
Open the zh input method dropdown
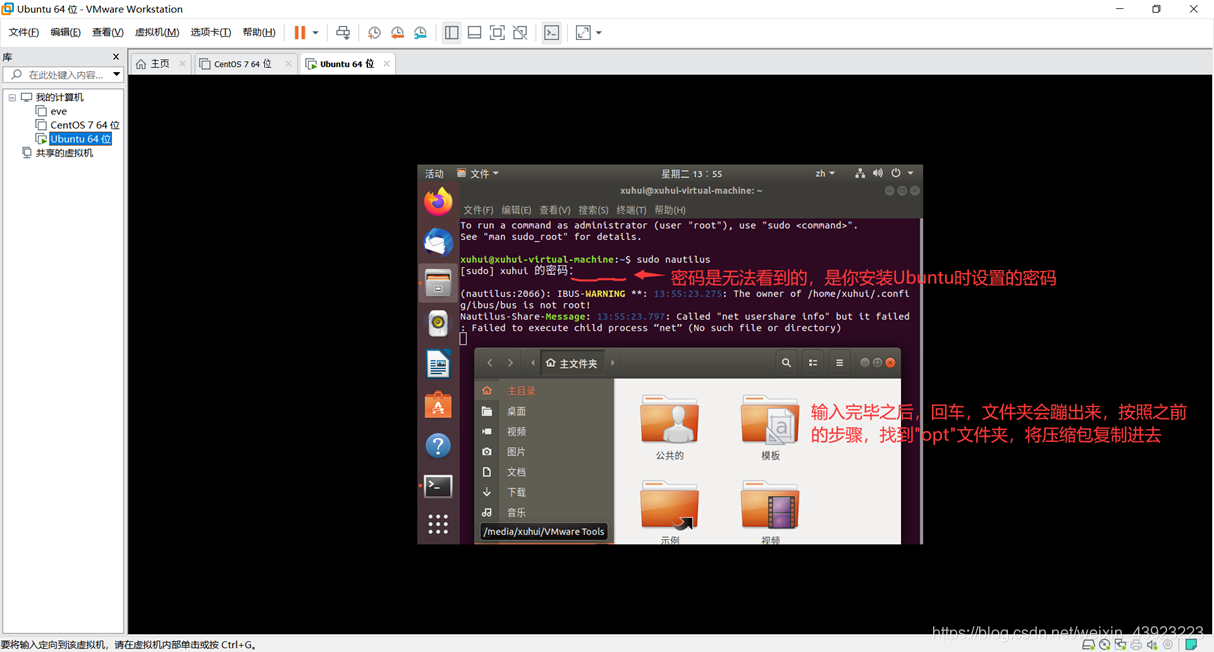point(825,174)
